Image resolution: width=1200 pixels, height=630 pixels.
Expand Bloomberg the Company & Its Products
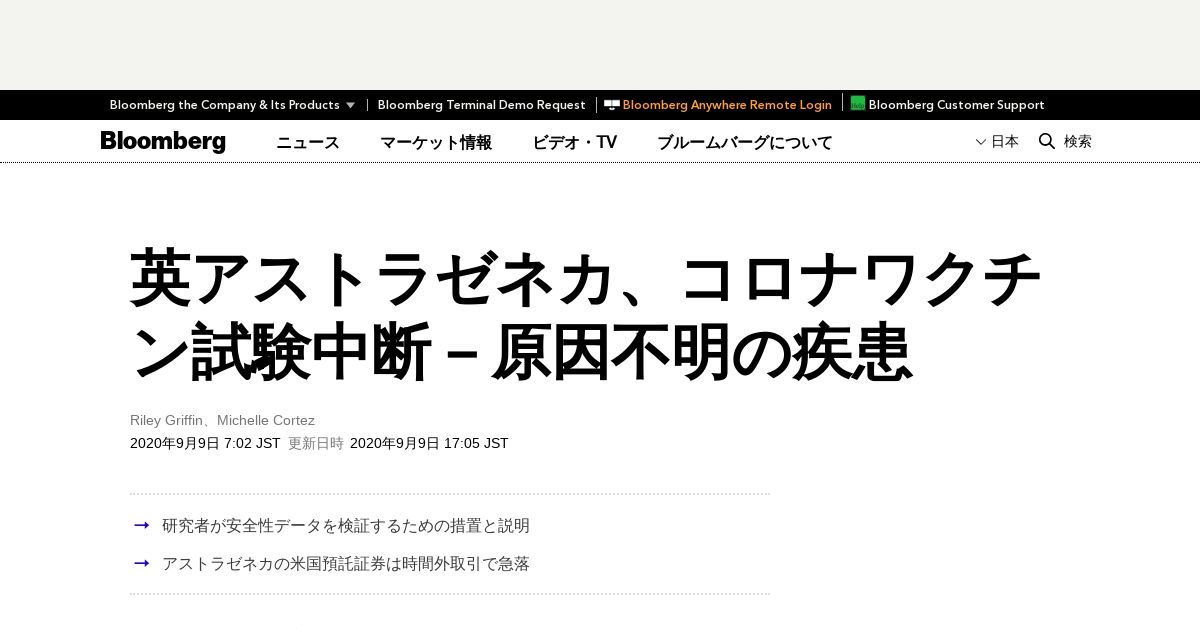pyautogui.click(x=232, y=105)
